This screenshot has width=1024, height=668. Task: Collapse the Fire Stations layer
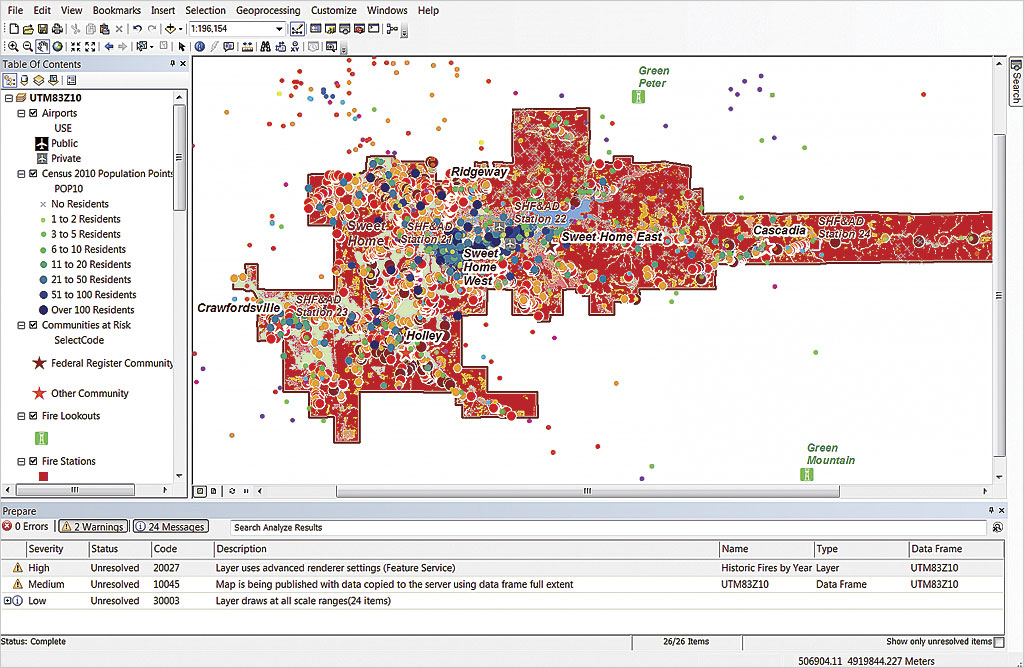(21, 461)
